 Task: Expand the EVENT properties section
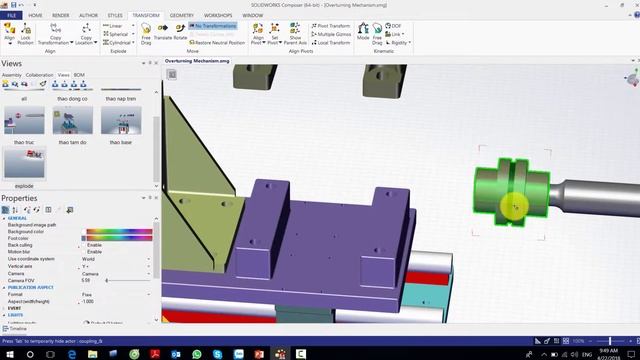[4, 308]
